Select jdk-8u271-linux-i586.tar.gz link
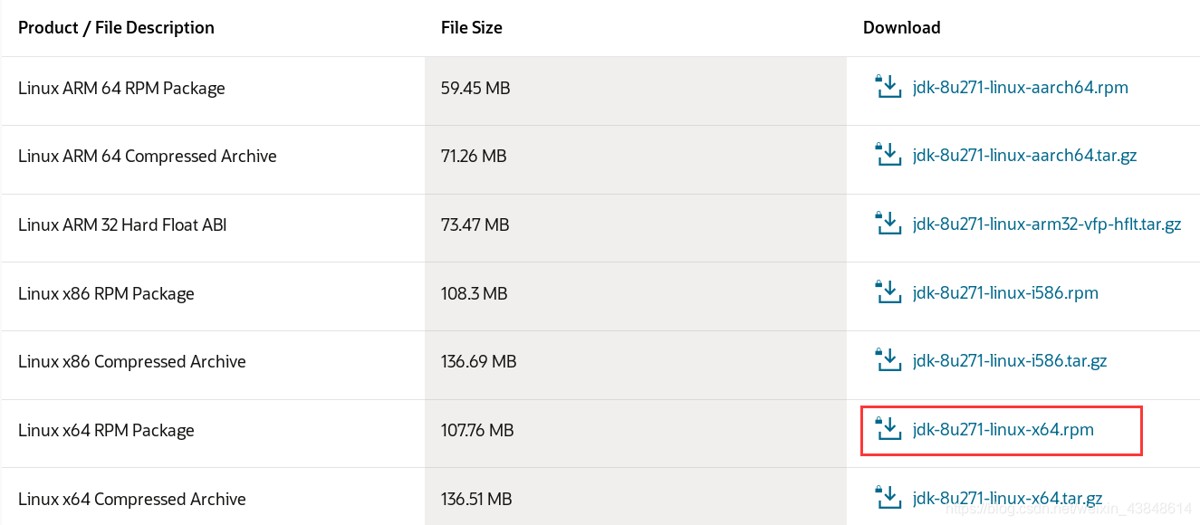Screen dimensions: 1200x525 (1009, 361)
